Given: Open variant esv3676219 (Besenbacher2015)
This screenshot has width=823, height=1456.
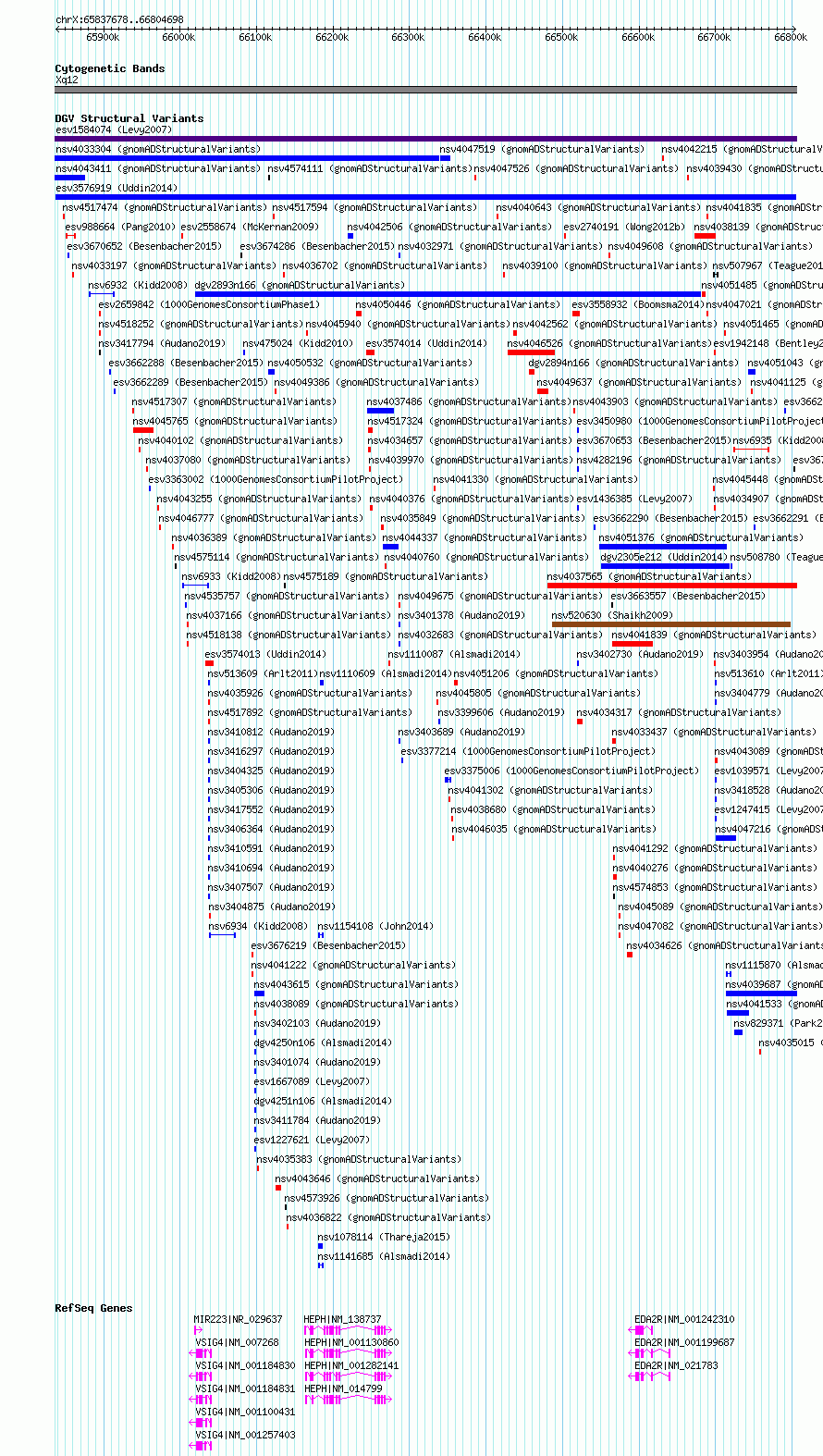Looking at the screenshot, I should click(328, 945).
